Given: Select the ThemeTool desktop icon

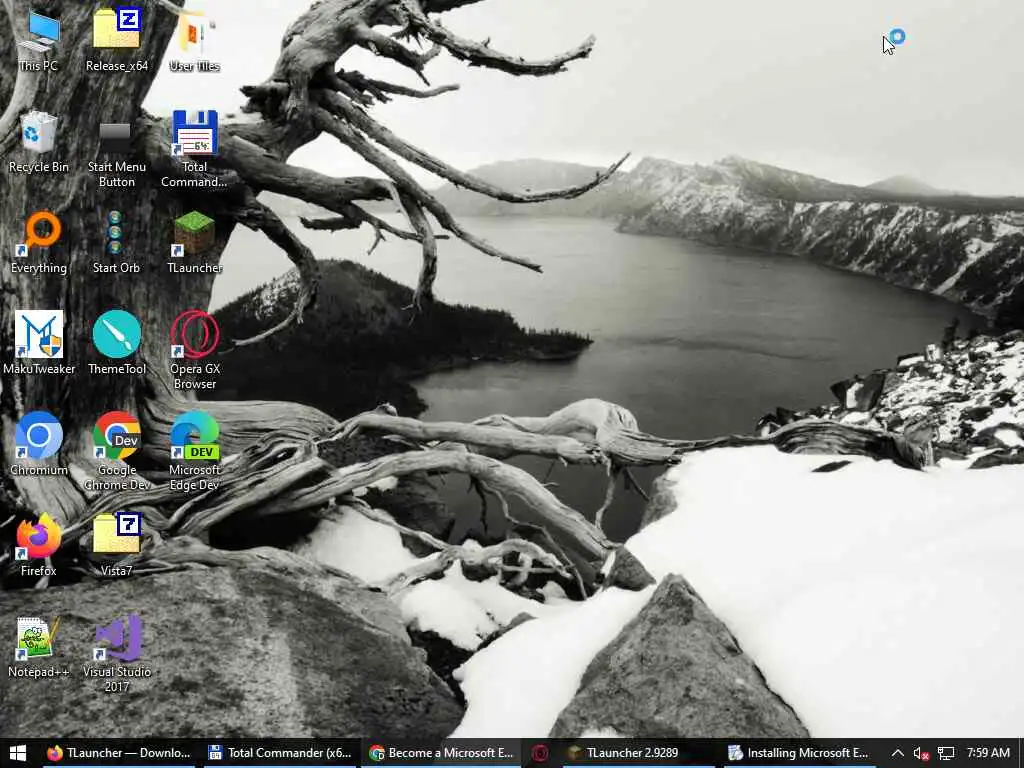Looking at the screenshot, I should pyautogui.click(x=117, y=343).
